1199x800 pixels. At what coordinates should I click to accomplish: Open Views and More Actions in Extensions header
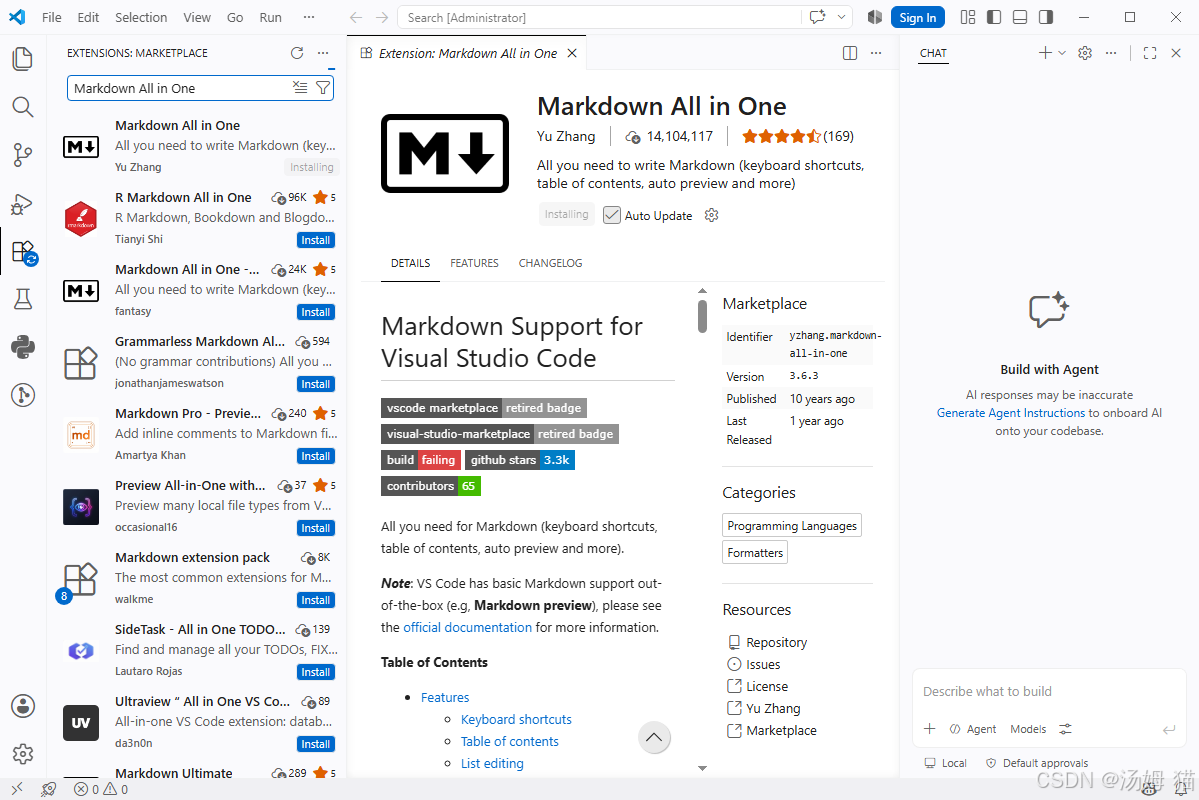323,53
